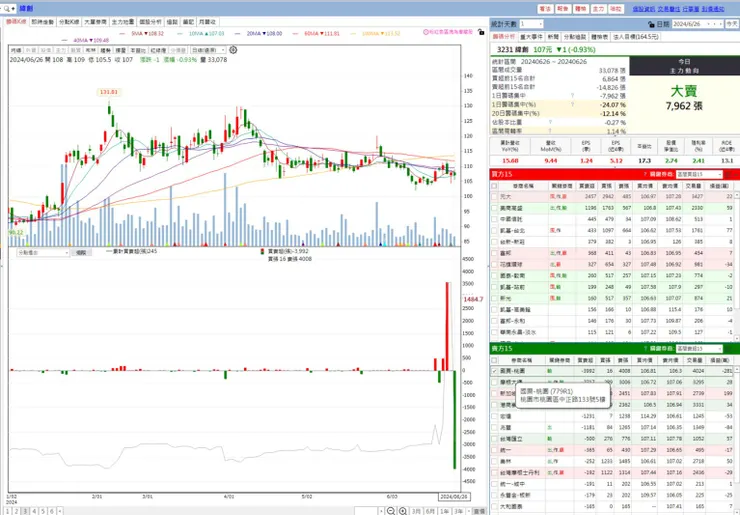The height and width of the screenshot is (515, 740).
Task: Open the 重大事件 tab
Action: [x=531, y=36]
